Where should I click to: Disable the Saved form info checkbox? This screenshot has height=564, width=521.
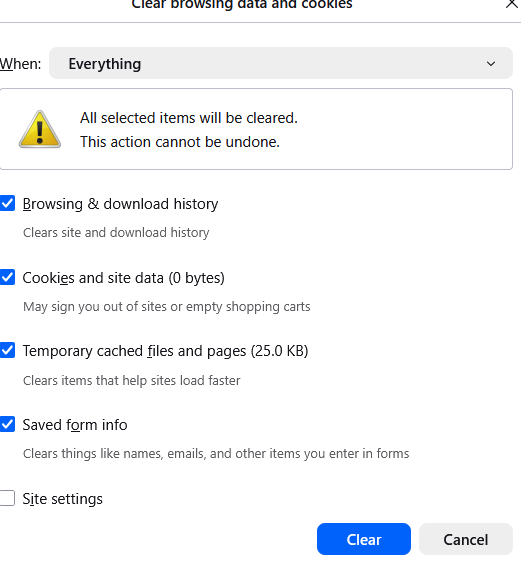(7, 424)
